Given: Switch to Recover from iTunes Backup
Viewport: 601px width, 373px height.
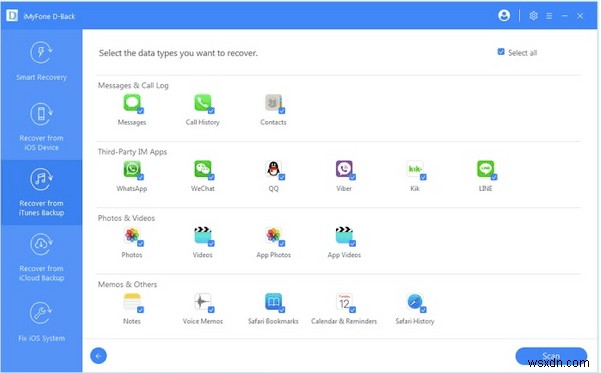Looking at the screenshot, I should coord(41,192).
